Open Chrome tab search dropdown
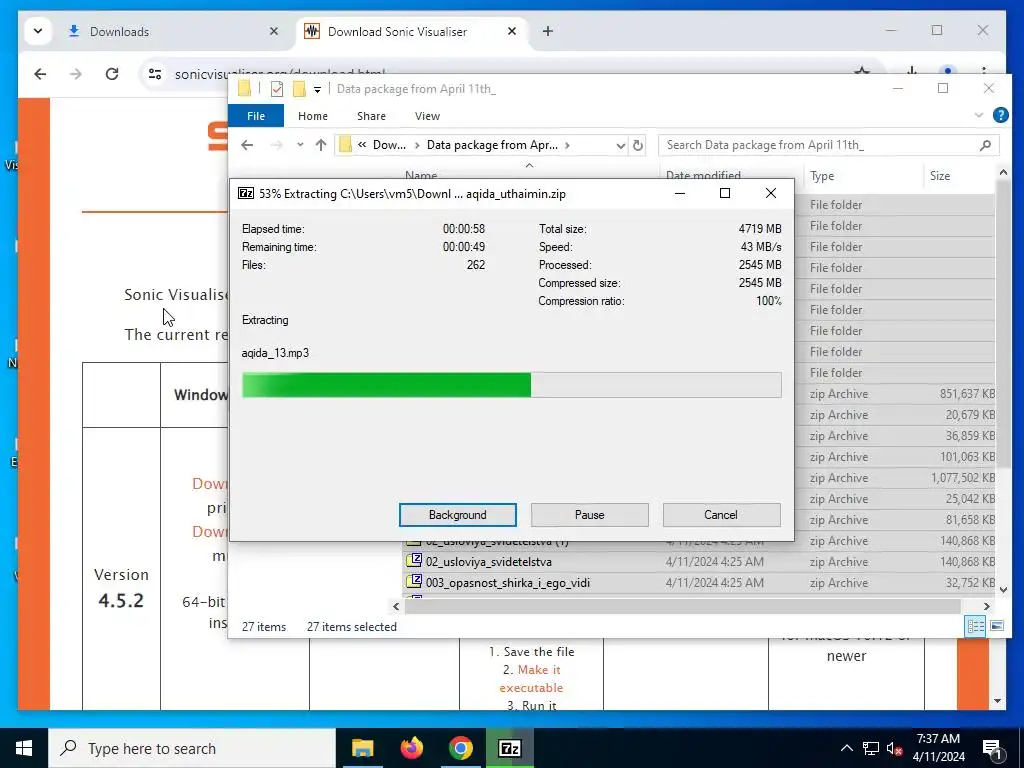Image resolution: width=1024 pixels, height=768 pixels. tap(38, 31)
